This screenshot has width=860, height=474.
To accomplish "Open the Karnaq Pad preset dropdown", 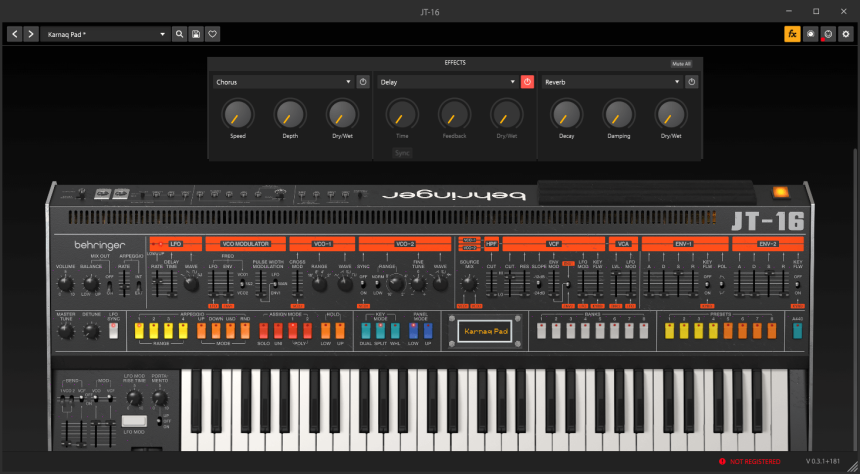I will tap(104, 34).
